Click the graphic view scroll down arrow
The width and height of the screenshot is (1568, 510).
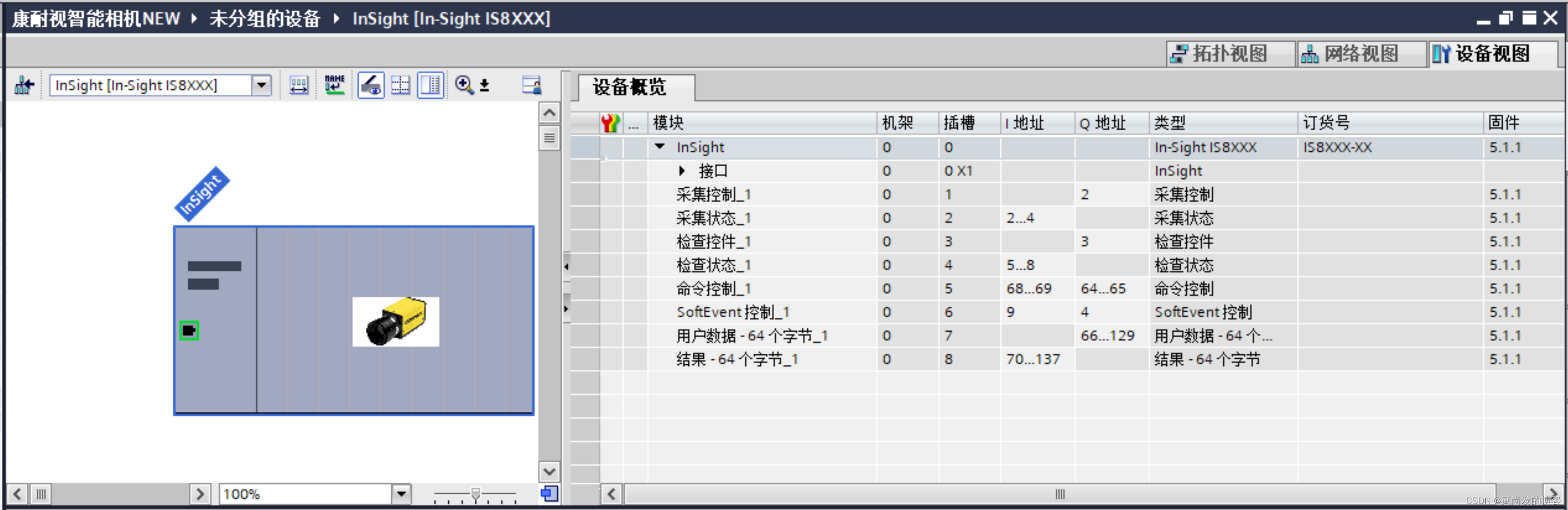pyautogui.click(x=549, y=471)
